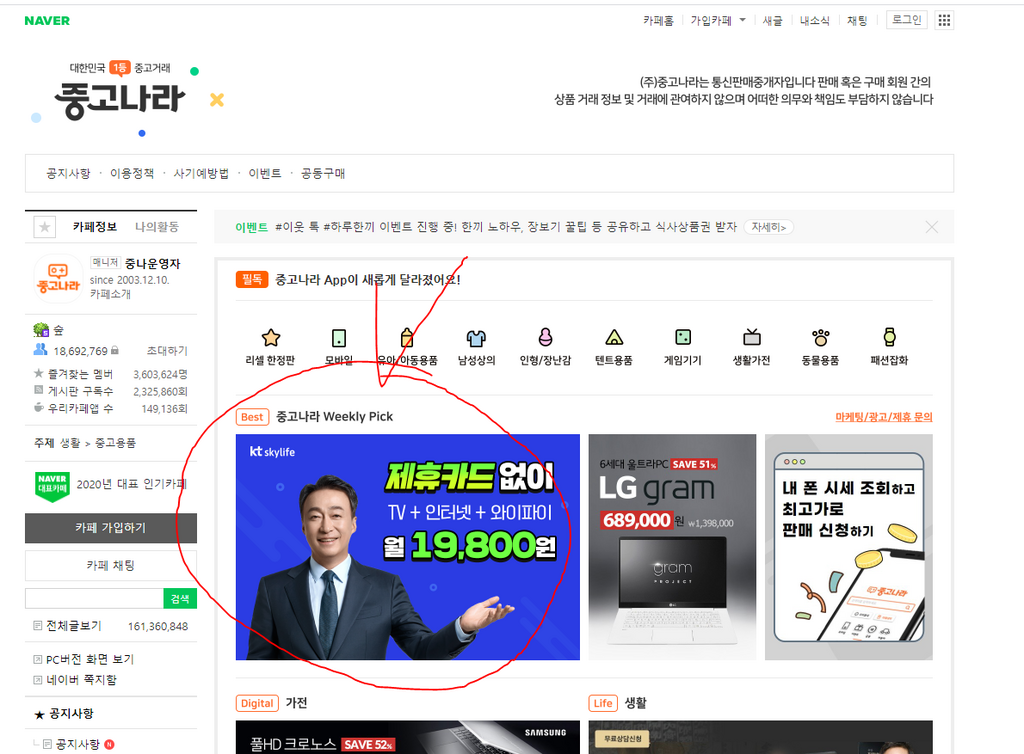Open the 자세히> event details button
1024x754 pixels.
pyautogui.click(x=769, y=227)
